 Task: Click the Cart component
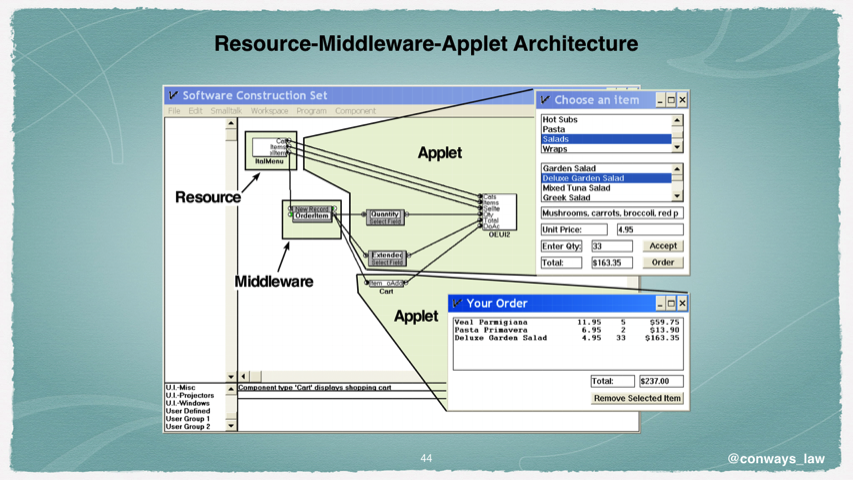click(x=386, y=286)
